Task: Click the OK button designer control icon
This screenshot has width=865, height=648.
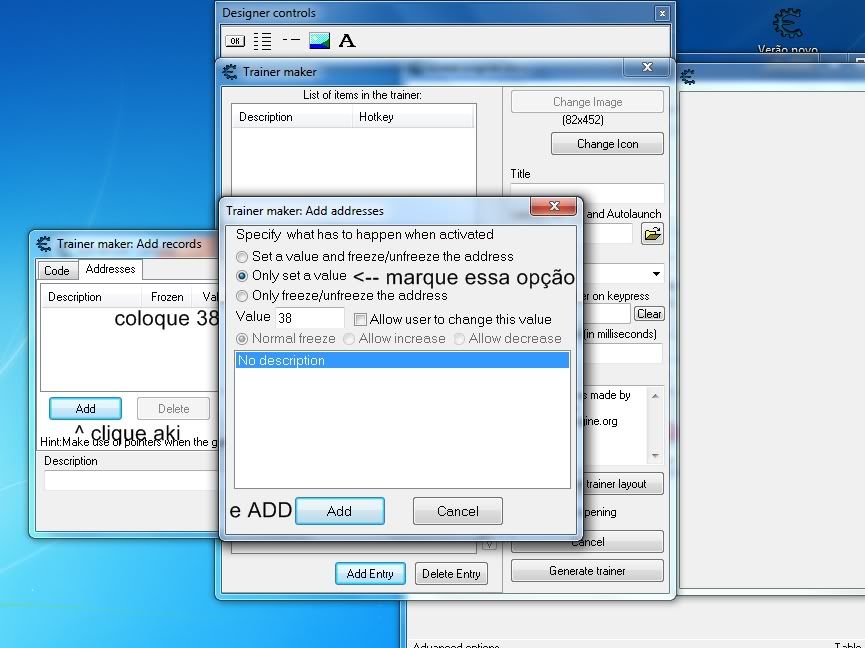Action: coord(234,41)
